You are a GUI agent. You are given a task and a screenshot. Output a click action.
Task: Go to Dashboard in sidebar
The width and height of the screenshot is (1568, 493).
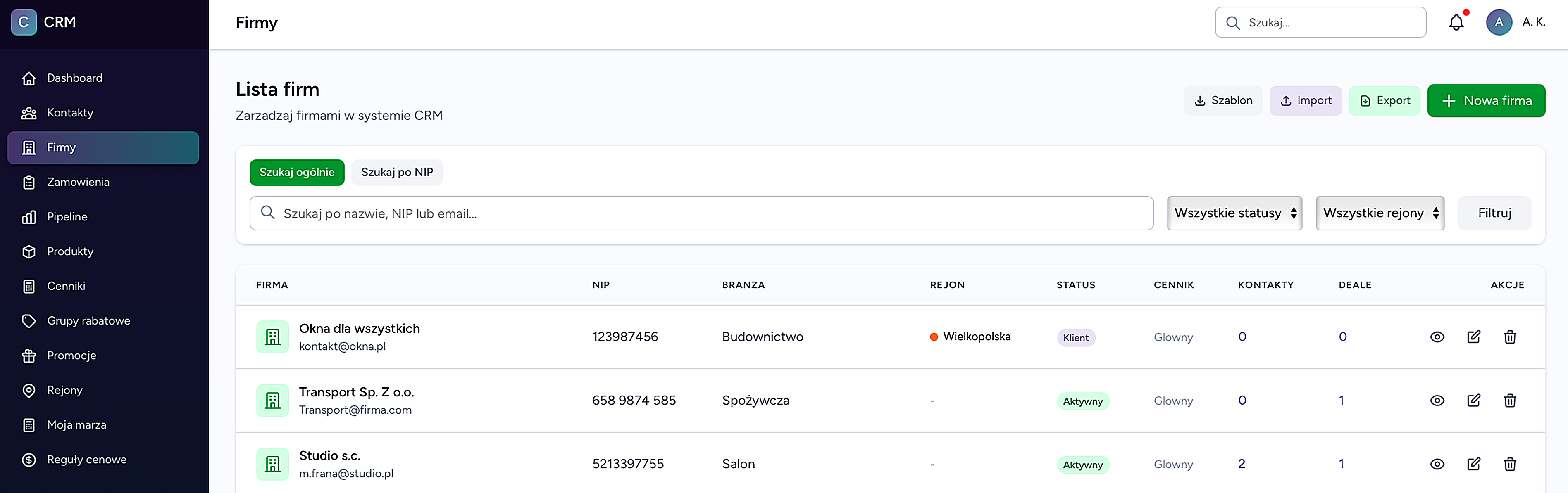pyautogui.click(x=103, y=78)
